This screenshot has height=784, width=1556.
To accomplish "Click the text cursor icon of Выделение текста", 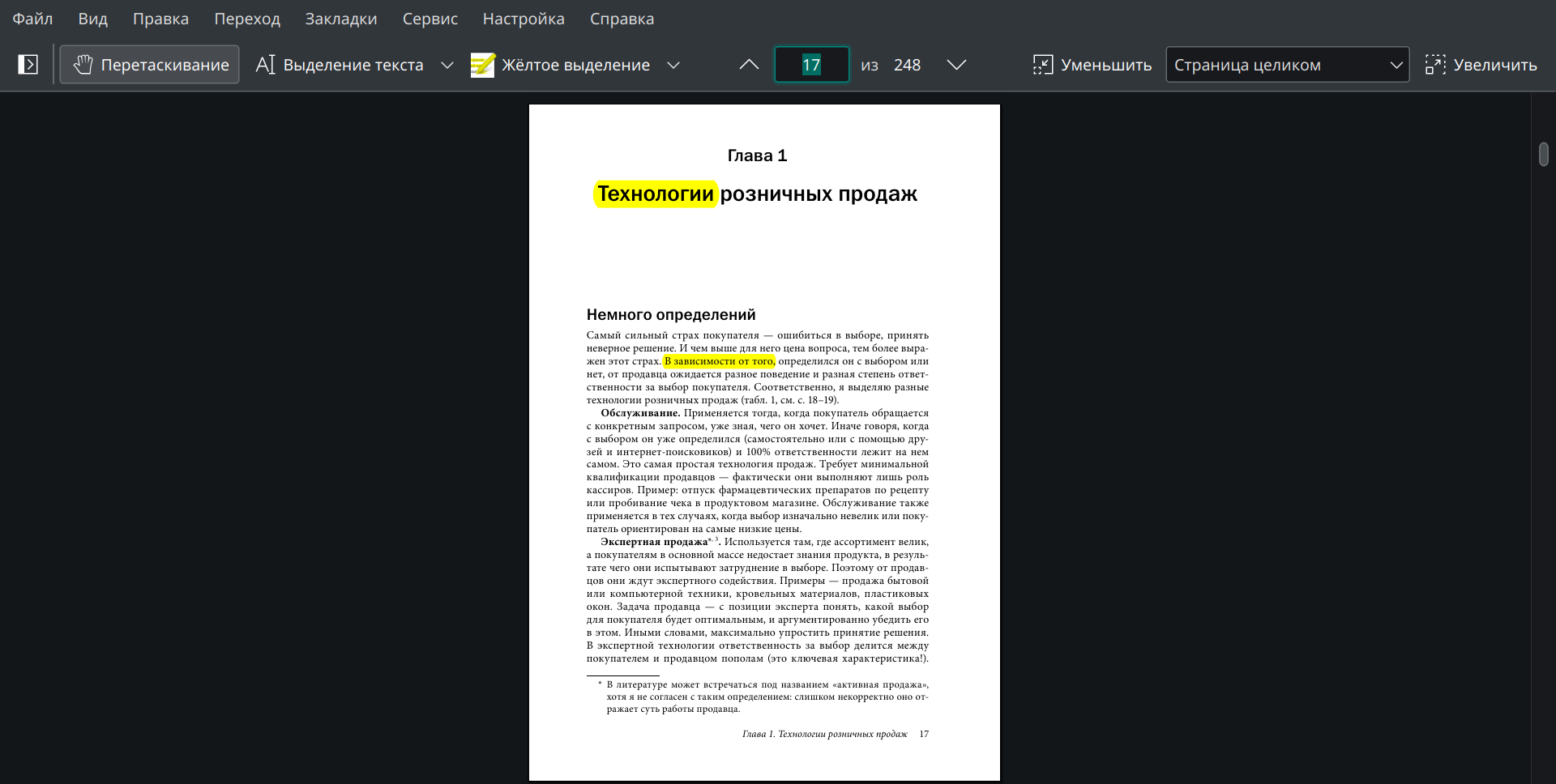I will coord(265,65).
